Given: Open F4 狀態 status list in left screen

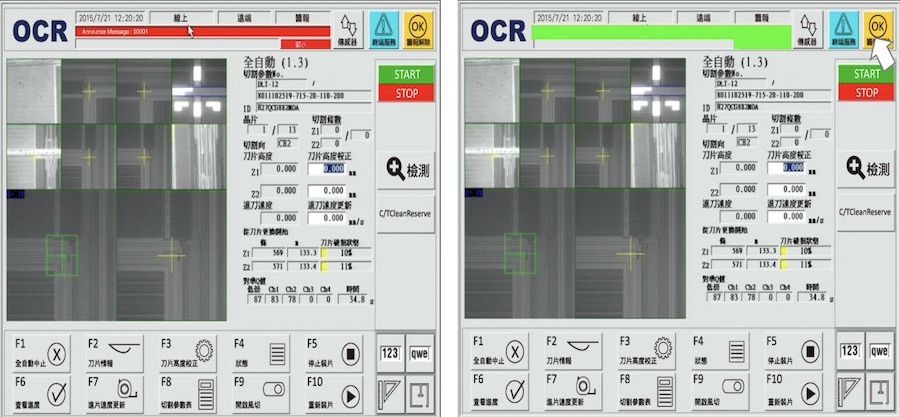Looking at the screenshot, I should 261,353.
